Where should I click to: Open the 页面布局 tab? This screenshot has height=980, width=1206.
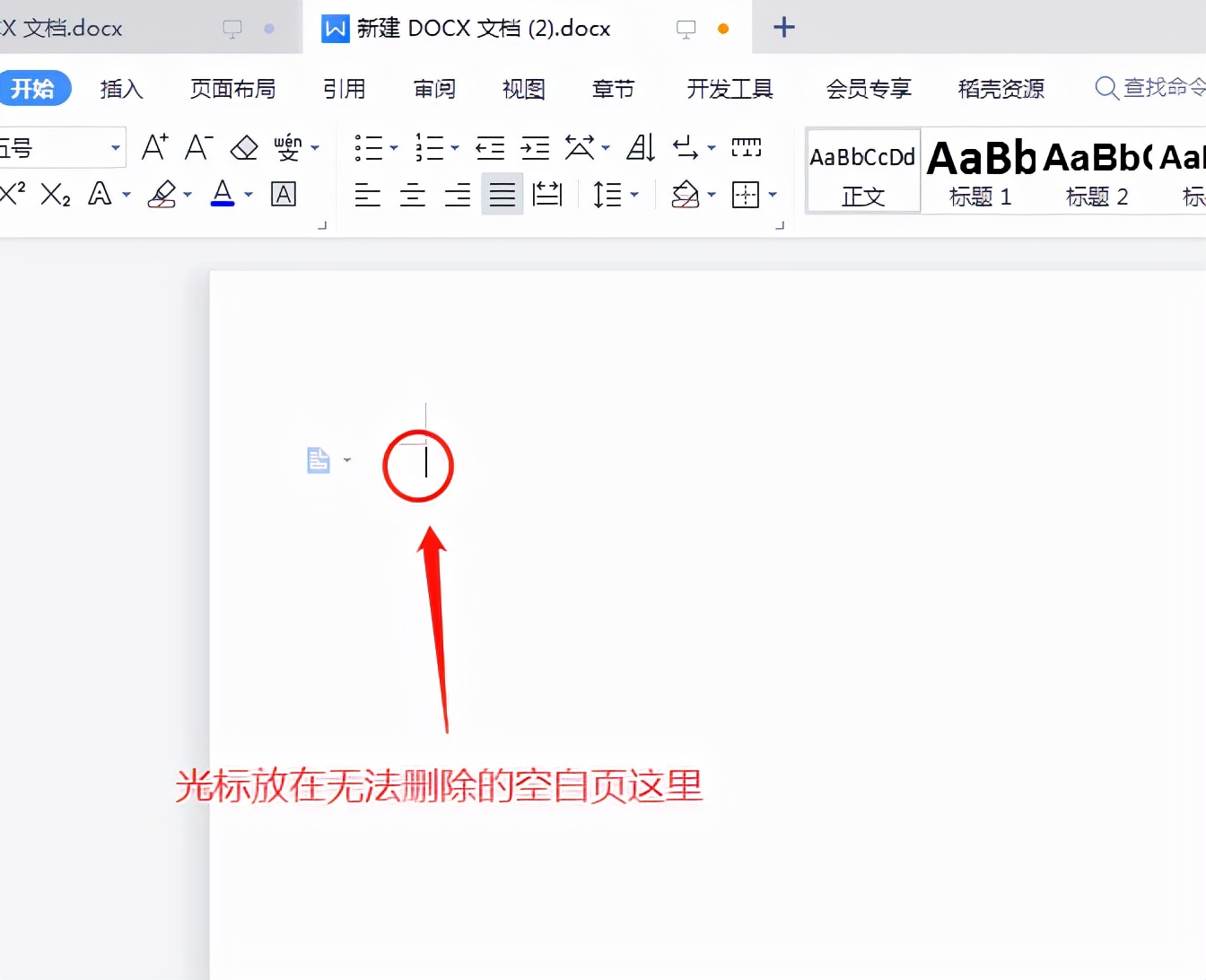pos(232,89)
